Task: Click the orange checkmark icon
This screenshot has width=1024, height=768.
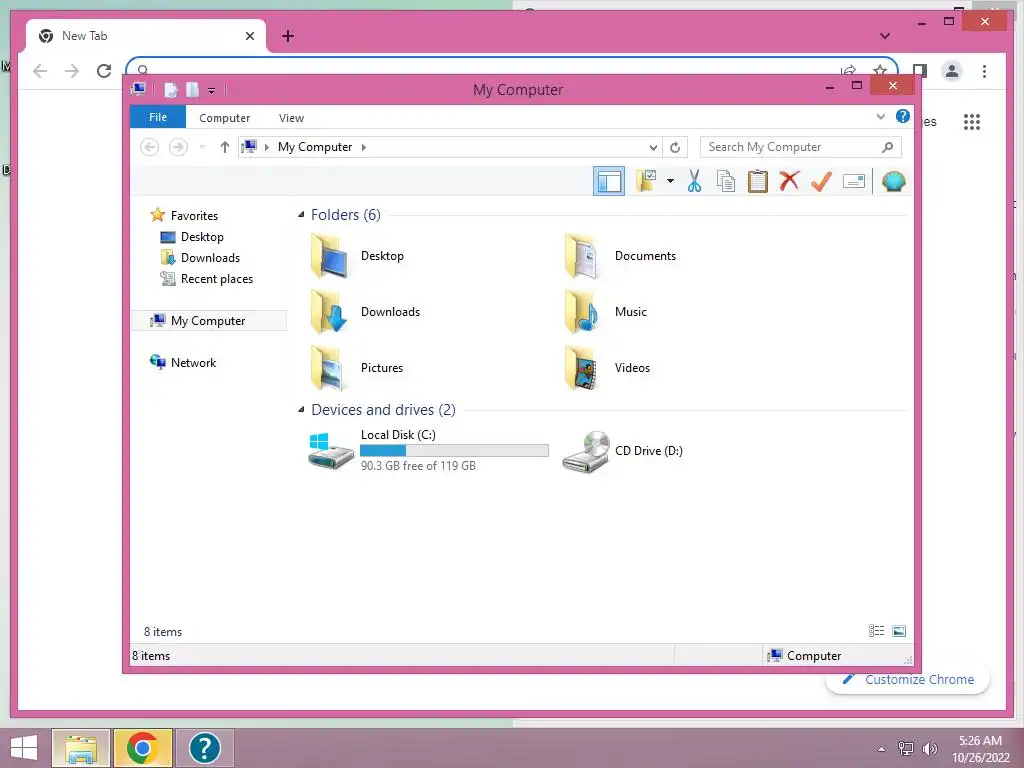Action: tap(822, 181)
